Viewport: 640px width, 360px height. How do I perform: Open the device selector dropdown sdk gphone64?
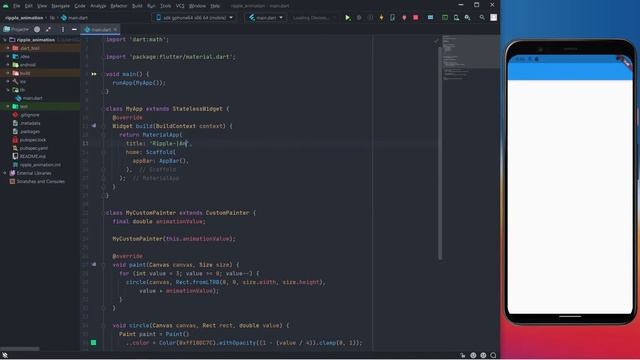point(194,18)
